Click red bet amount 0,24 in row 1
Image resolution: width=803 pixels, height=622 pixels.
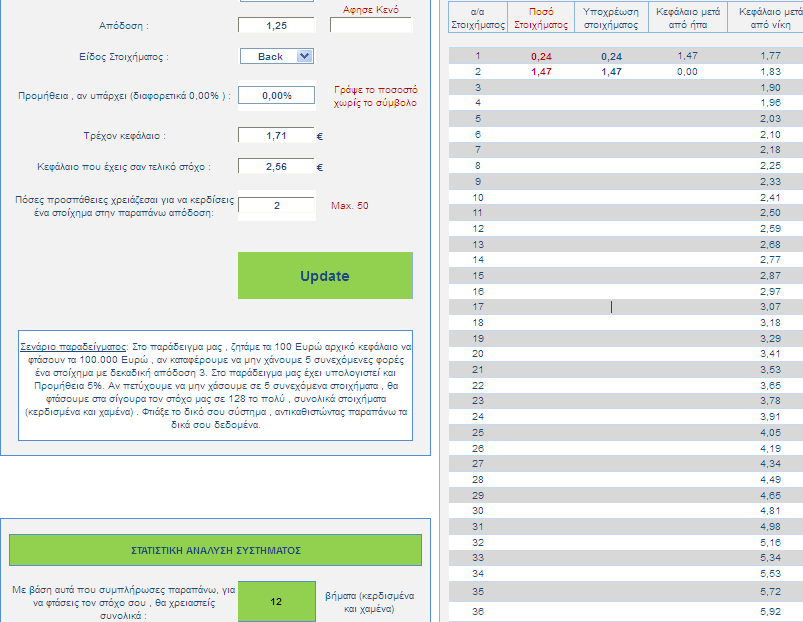click(x=541, y=56)
